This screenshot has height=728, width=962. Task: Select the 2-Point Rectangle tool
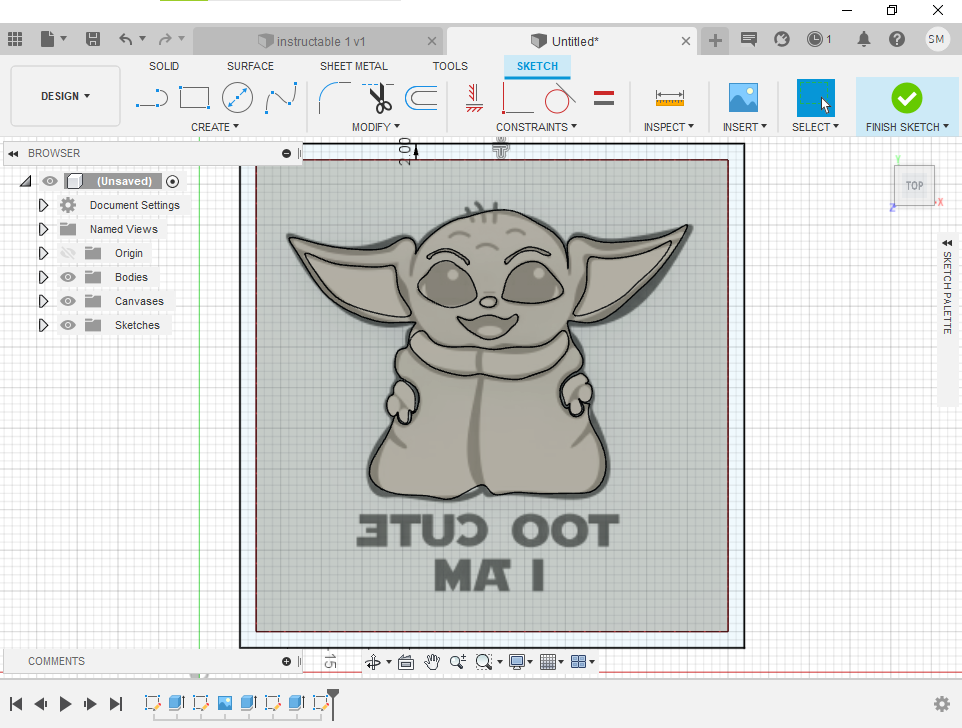click(x=194, y=98)
